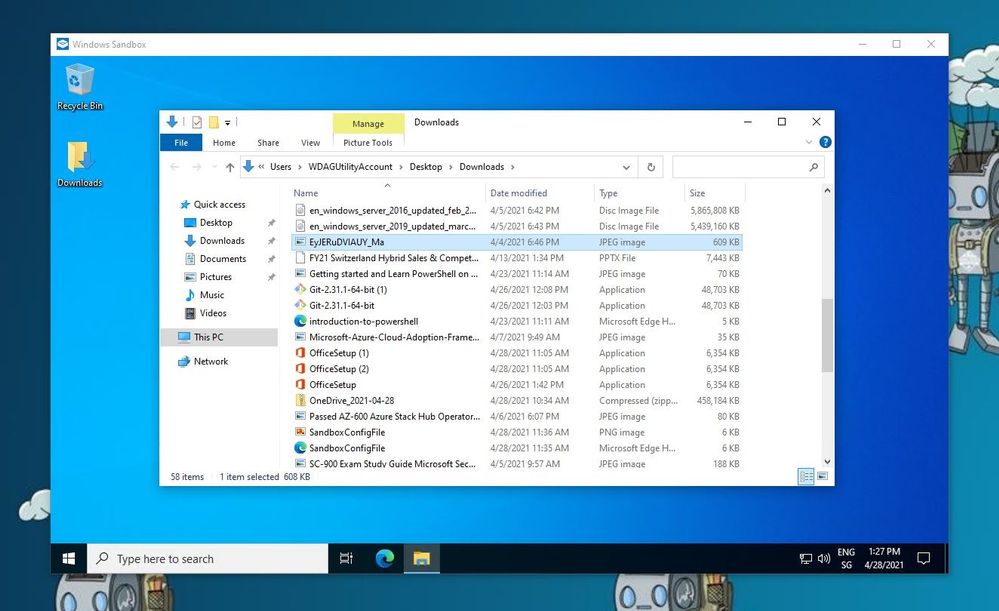Click the taskbar search box
This screenshot has height=611, width=999.
pyautogui.click(x=208, y=559)
